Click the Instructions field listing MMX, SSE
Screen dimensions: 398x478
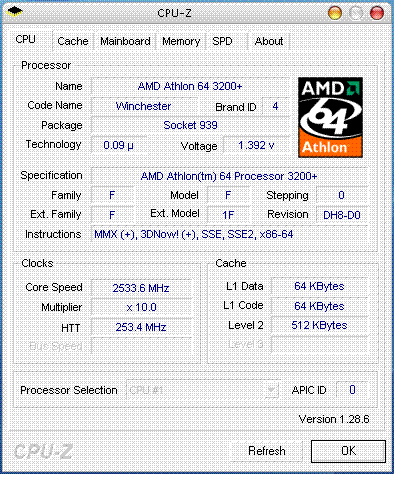pos(229,234)
